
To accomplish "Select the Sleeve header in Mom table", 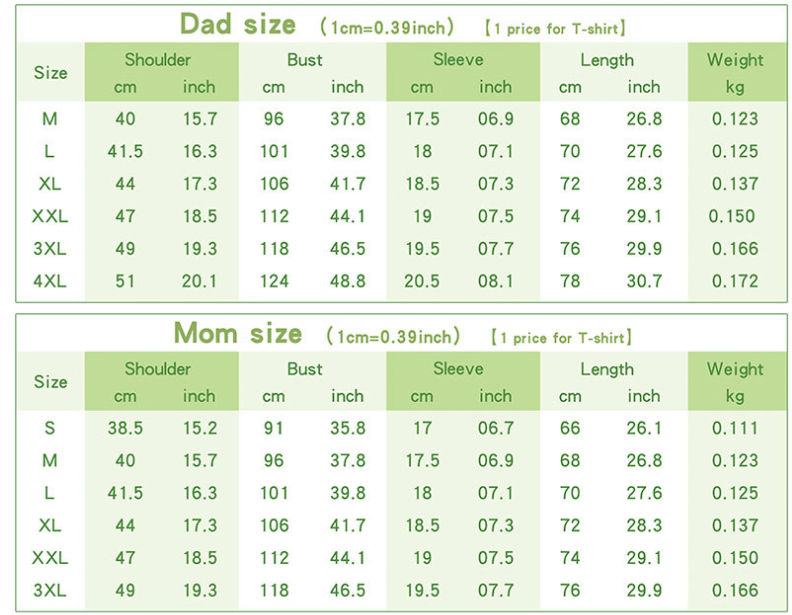I will 458,369.
